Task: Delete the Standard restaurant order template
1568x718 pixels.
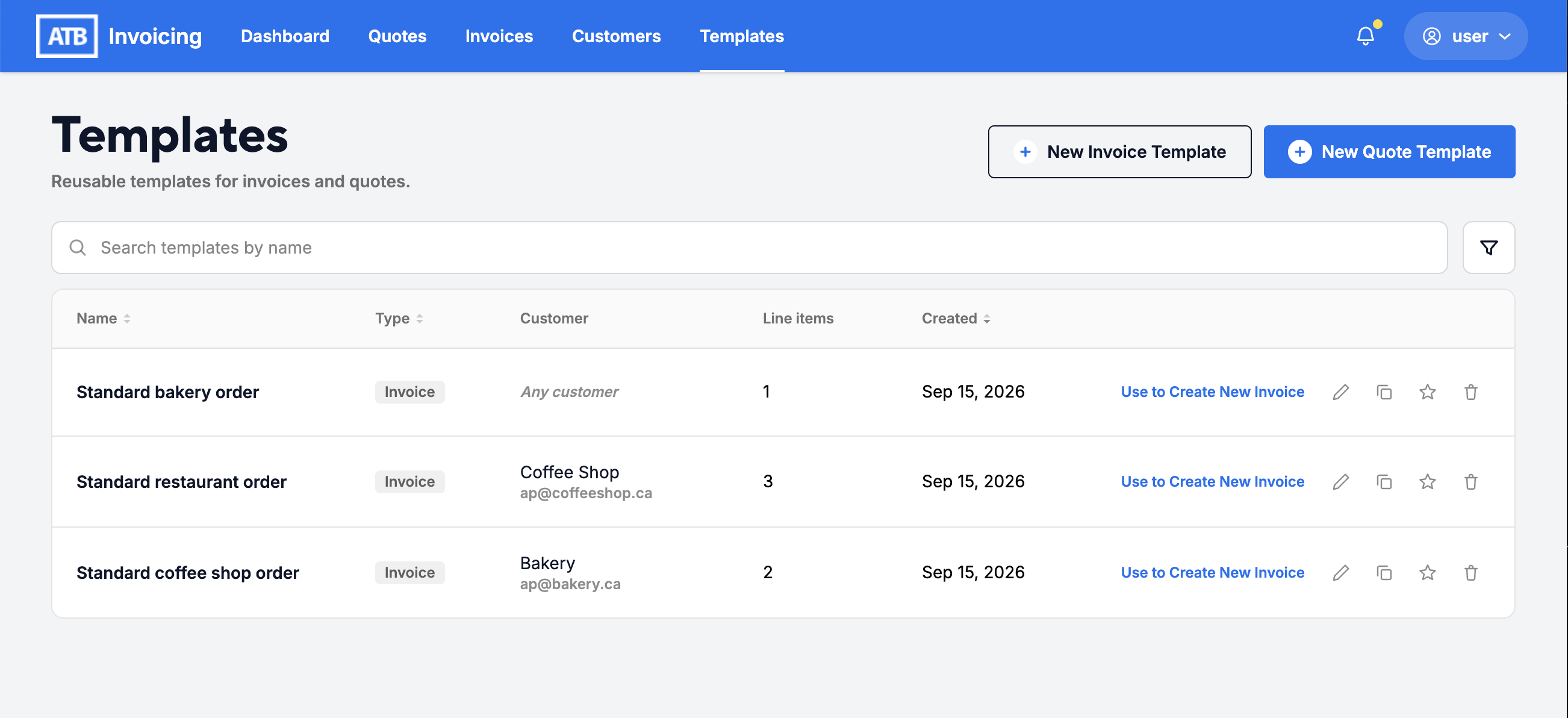Action: click(x=1470, y=482)
